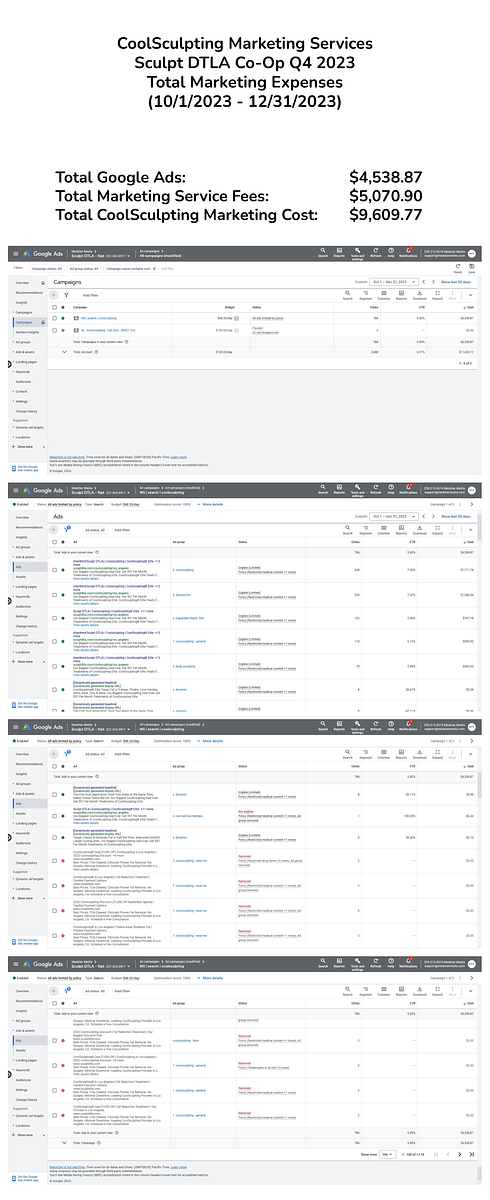Select all rows using the Campaigns table header checkbox

pos(54,306)
